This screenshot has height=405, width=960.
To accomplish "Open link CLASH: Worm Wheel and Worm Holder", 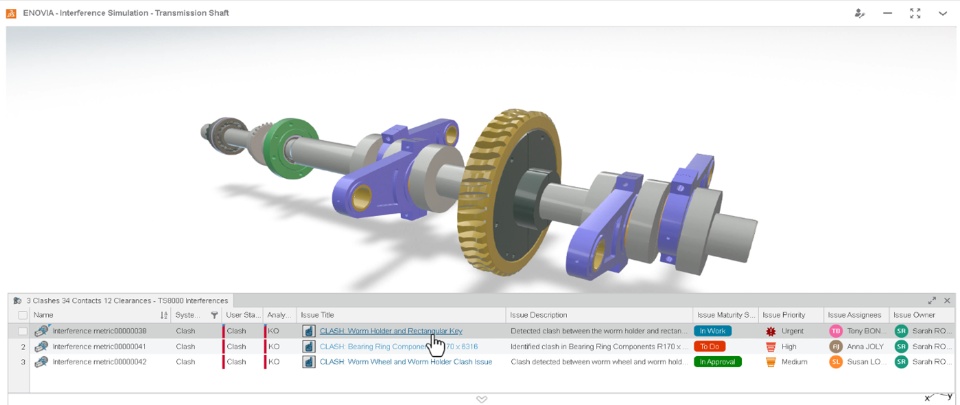I will (406, 362).
